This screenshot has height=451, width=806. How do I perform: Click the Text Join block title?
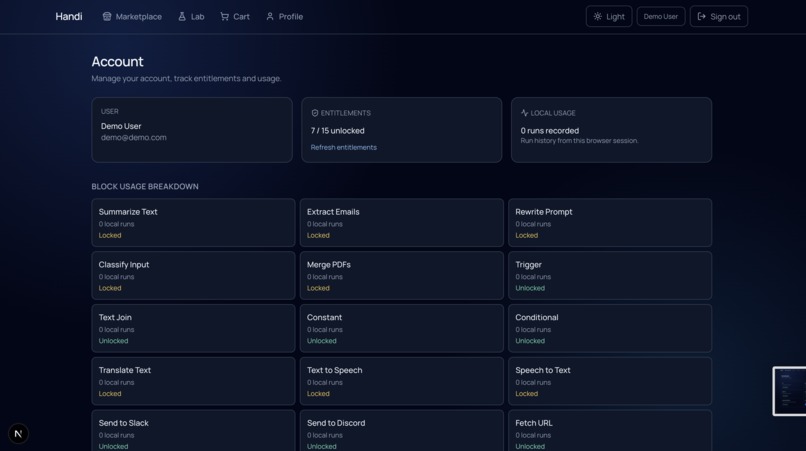point(115,317)
